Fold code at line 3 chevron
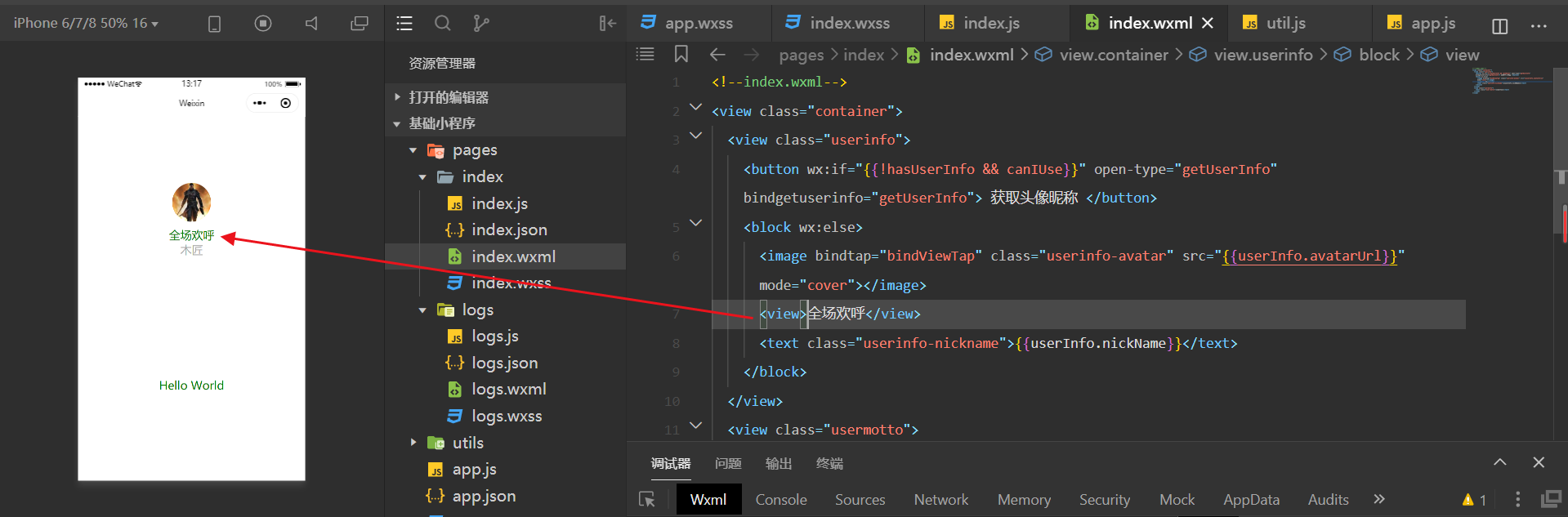Screen dimensions: 1568x517 (696, 136)
